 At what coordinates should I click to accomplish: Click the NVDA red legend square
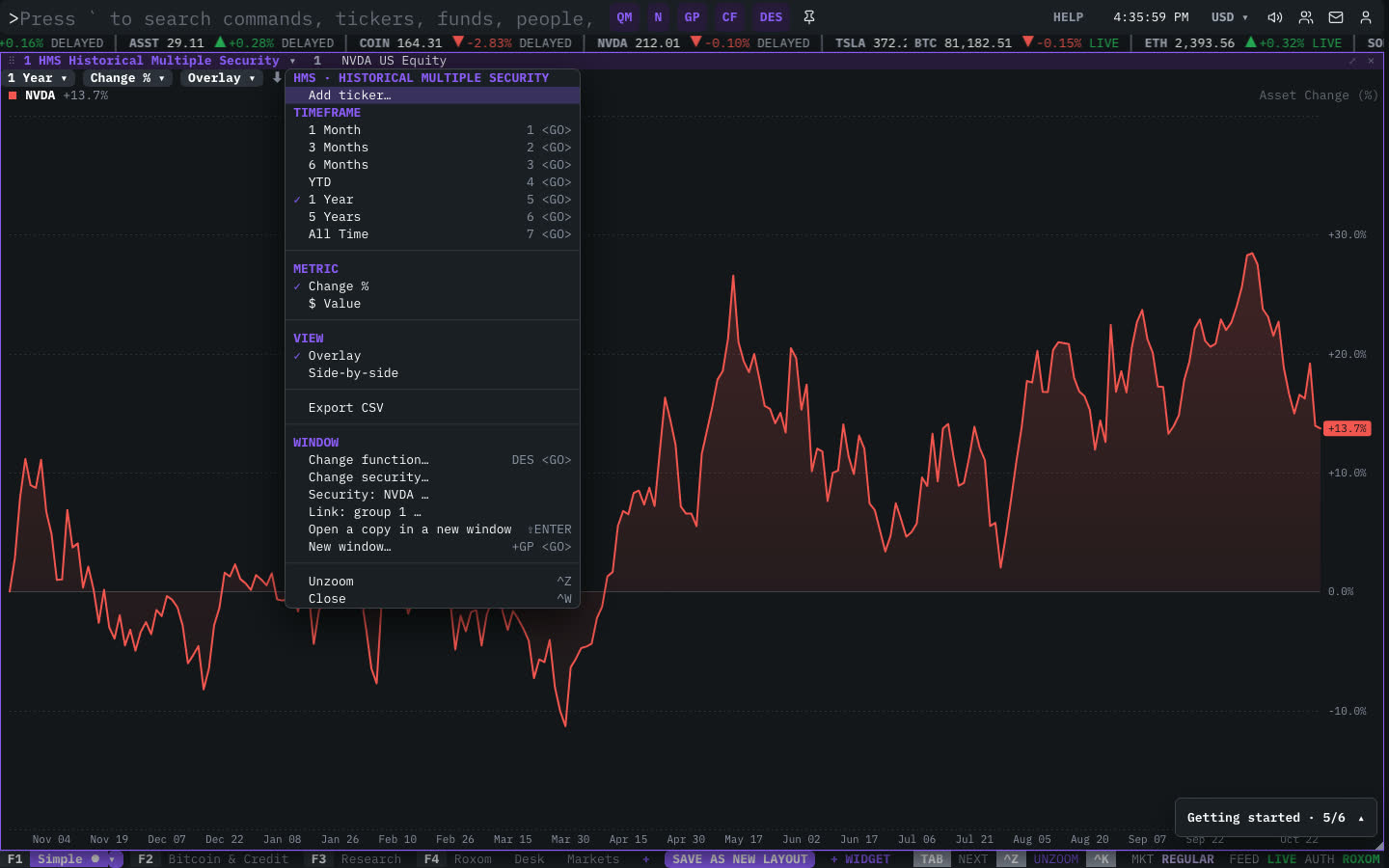pos(13,95)
